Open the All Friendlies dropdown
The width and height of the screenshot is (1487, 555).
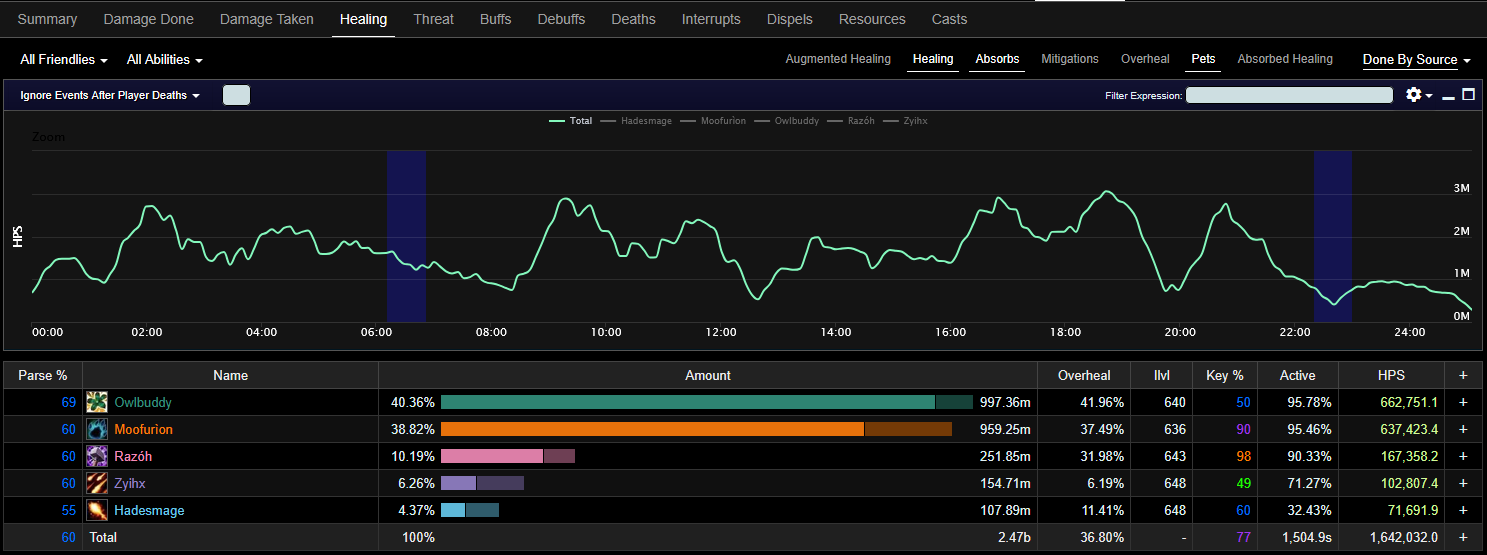(64, 60)
